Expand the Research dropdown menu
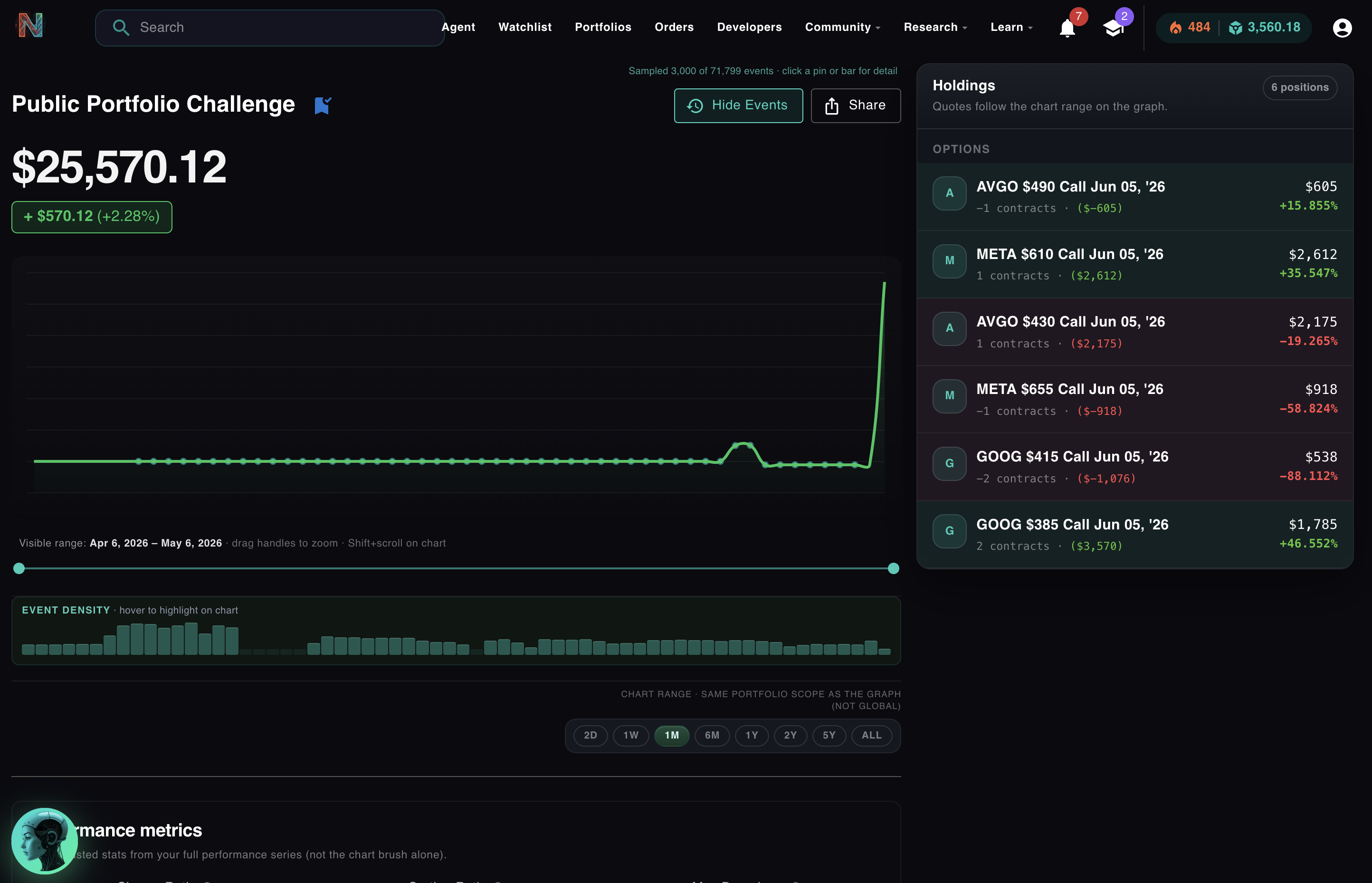This screenshot has height=883, width=1372. [x=935, y=28]
